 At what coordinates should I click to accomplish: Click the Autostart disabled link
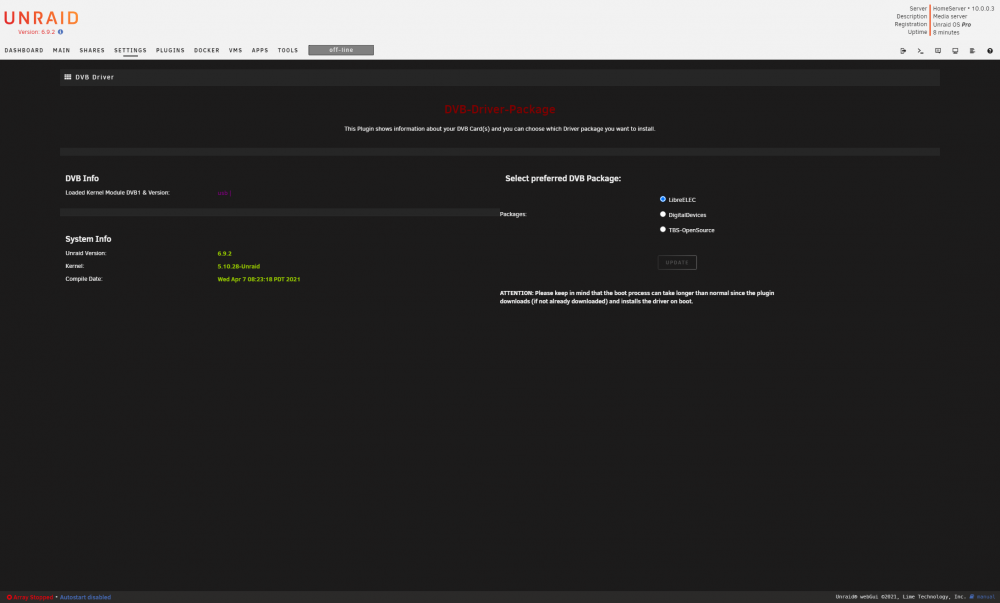coord(85,597)
